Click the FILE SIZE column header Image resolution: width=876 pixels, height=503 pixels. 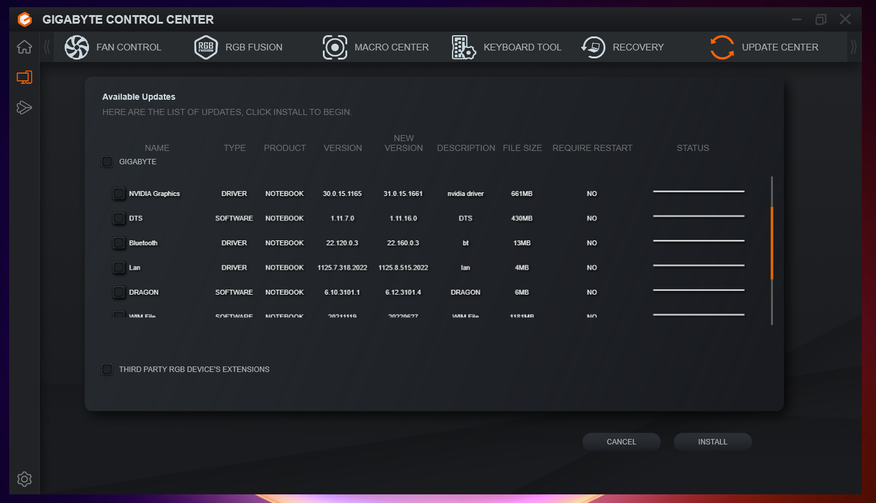[522, 148]
